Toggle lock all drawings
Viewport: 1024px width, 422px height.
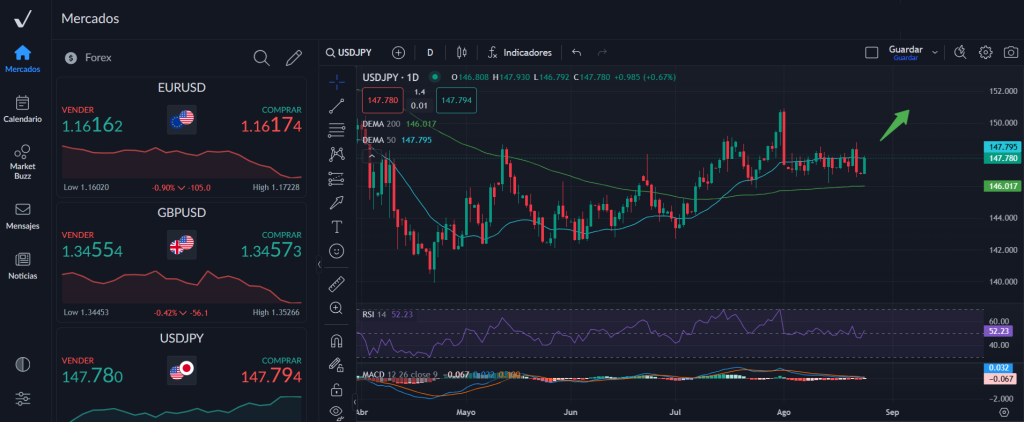pyautogui.click(x=337, y=390)
